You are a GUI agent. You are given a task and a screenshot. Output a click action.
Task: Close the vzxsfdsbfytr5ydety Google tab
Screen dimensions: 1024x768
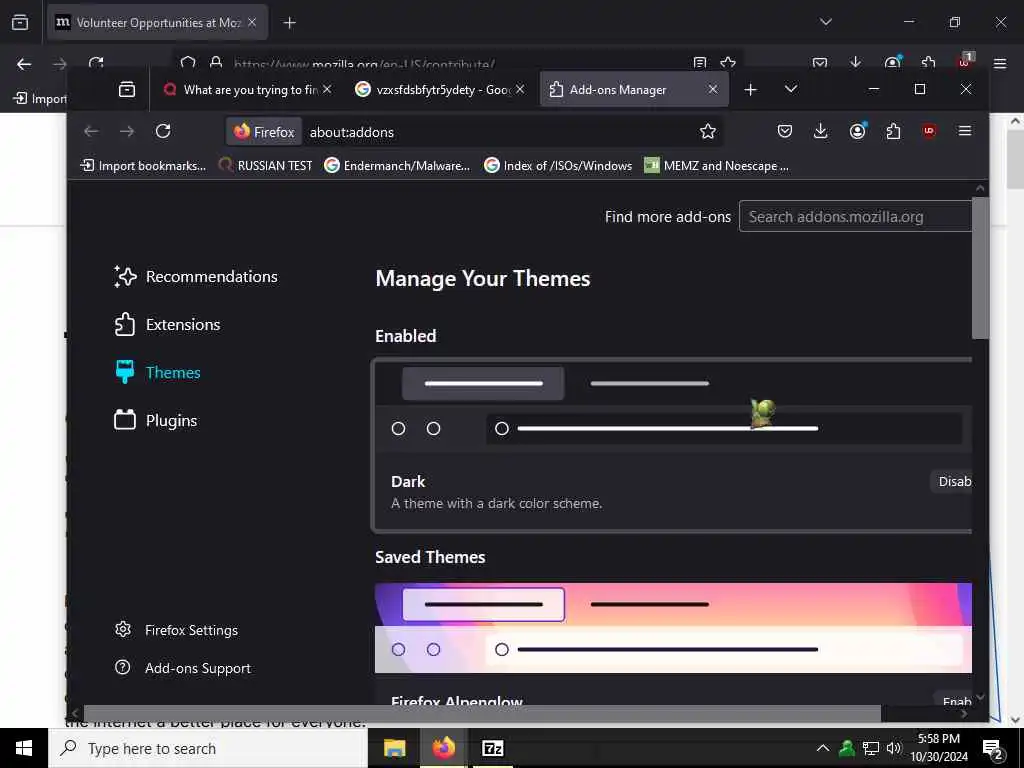(520, 89)
